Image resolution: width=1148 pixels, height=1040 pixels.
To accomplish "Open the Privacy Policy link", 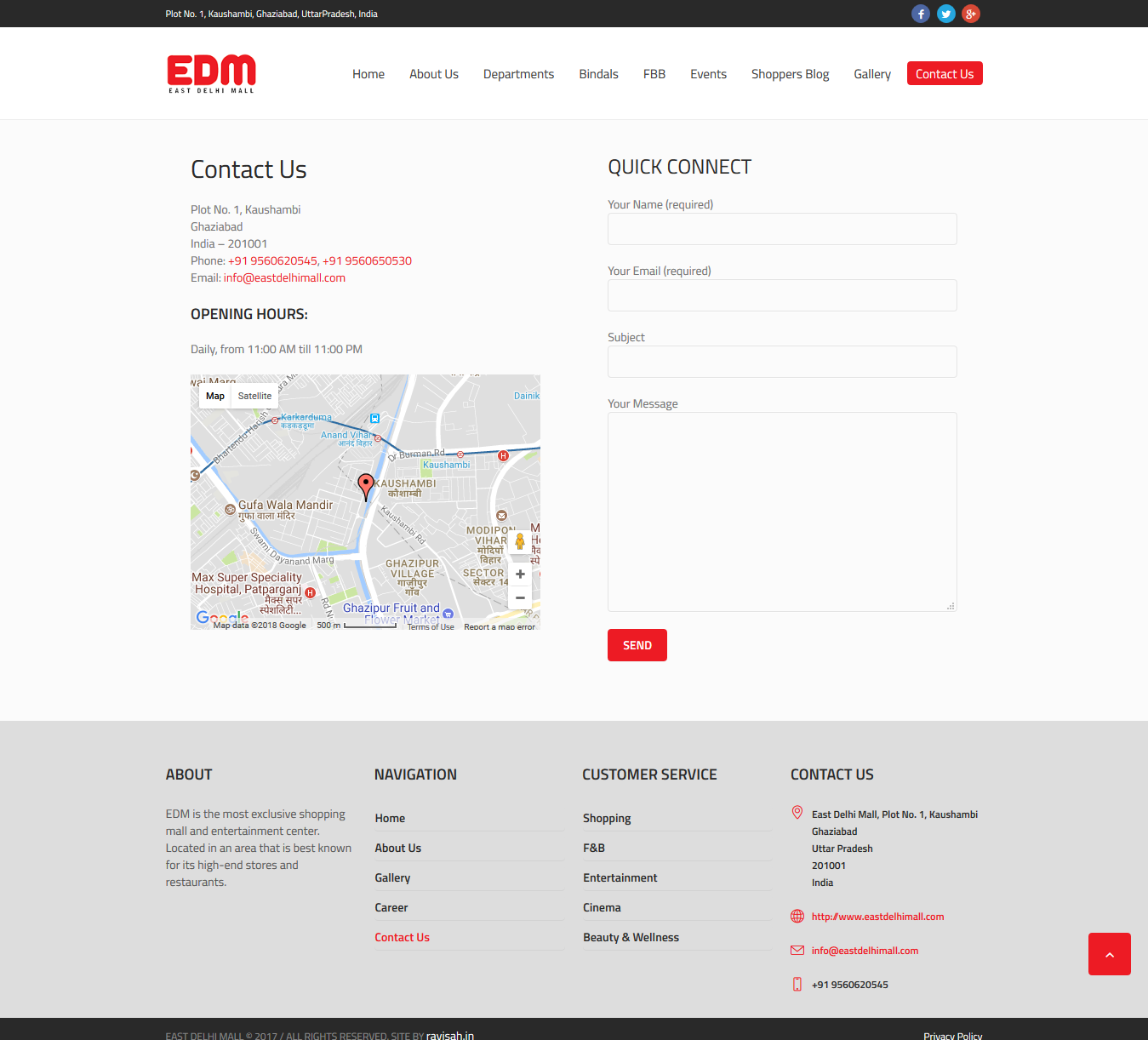I will pyautogui.click(x=952, y=1035).
